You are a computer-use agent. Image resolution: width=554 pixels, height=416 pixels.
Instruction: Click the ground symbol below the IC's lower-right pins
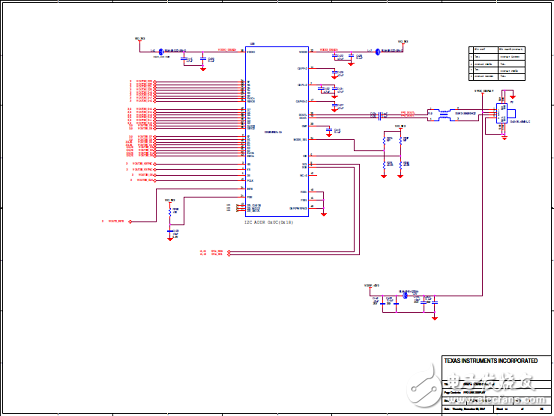tap(324, 214)
